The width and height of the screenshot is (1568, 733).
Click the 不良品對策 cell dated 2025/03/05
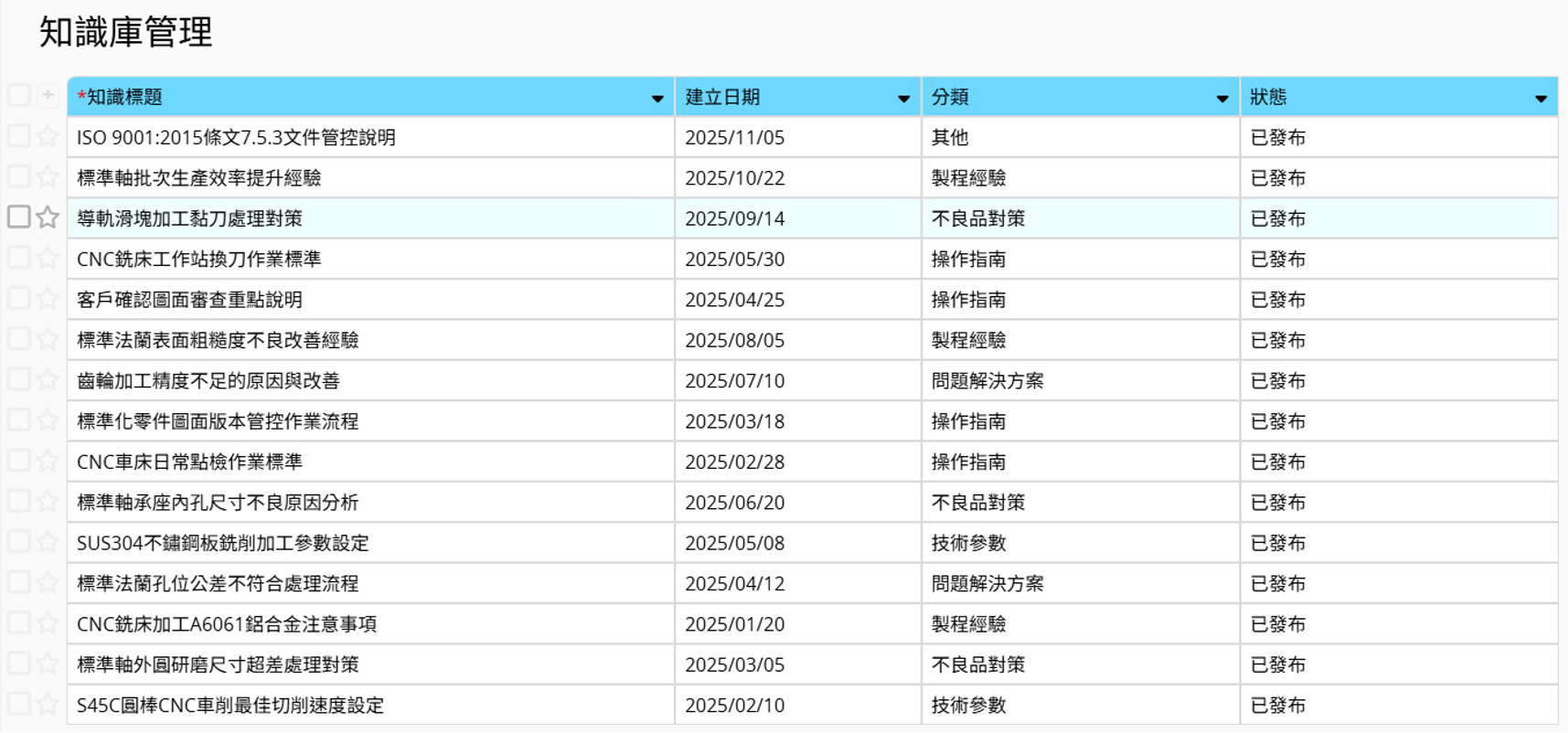click(1081, 664)
